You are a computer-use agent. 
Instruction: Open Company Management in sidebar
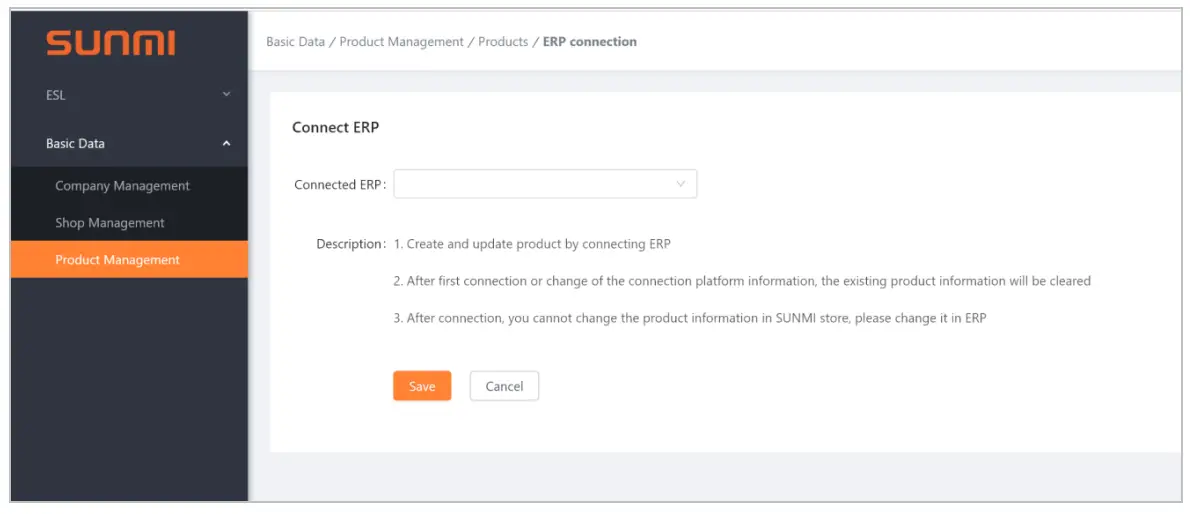pos(122,186)
